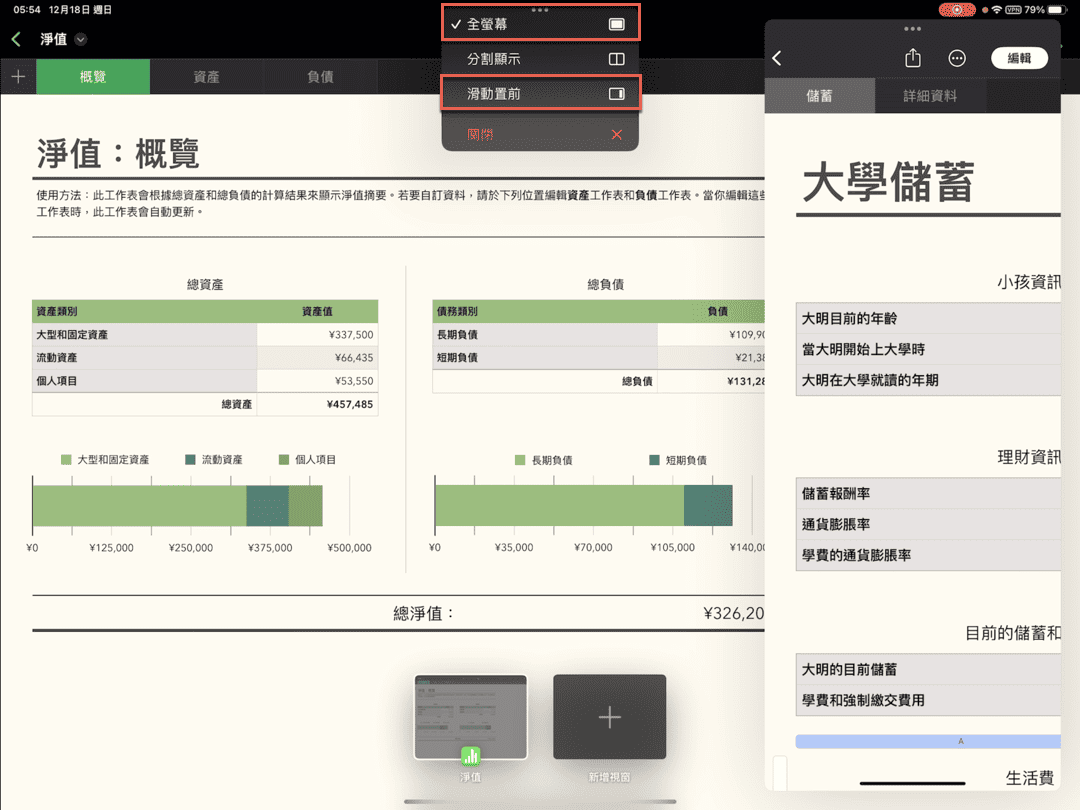Select the 淨值 window thumbnail in the shelf
This screenshot has height=810, width=1080.
(x=470, y=716)
